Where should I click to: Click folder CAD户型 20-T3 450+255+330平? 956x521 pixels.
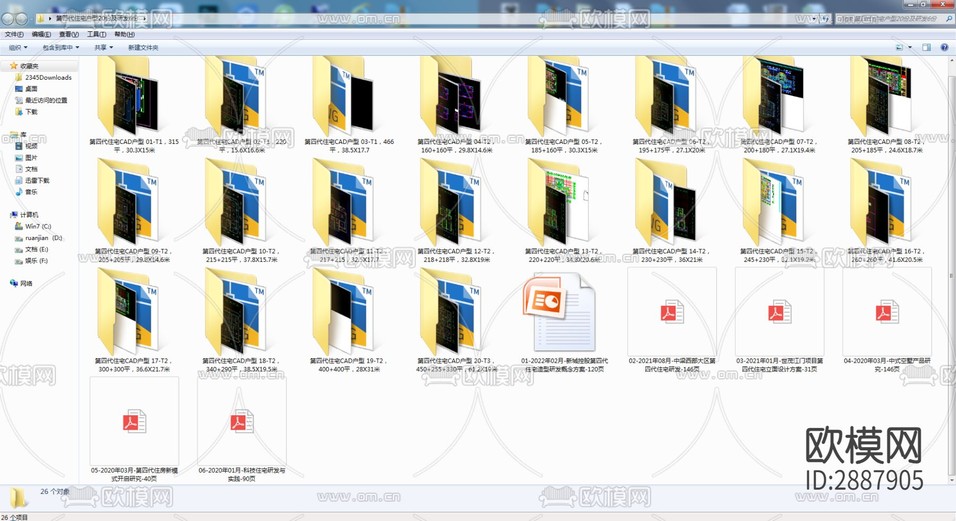(457, 321)
